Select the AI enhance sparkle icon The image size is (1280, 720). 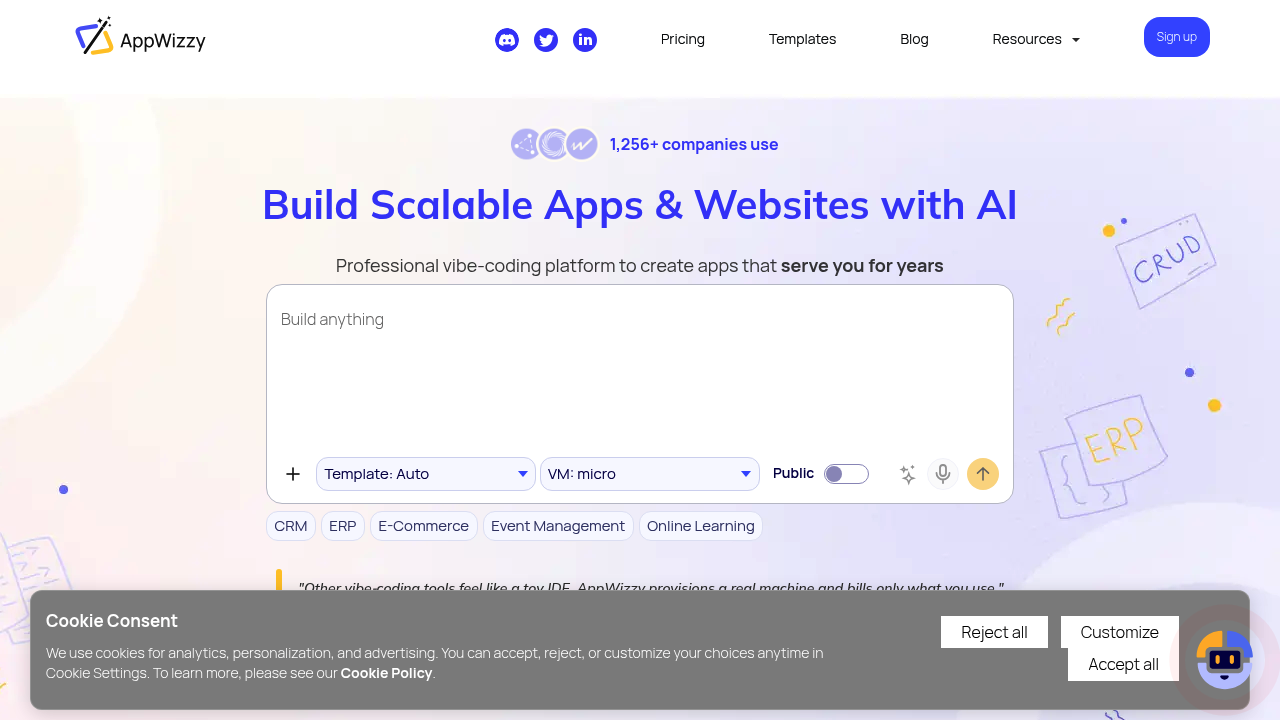(x=907, y=474)
